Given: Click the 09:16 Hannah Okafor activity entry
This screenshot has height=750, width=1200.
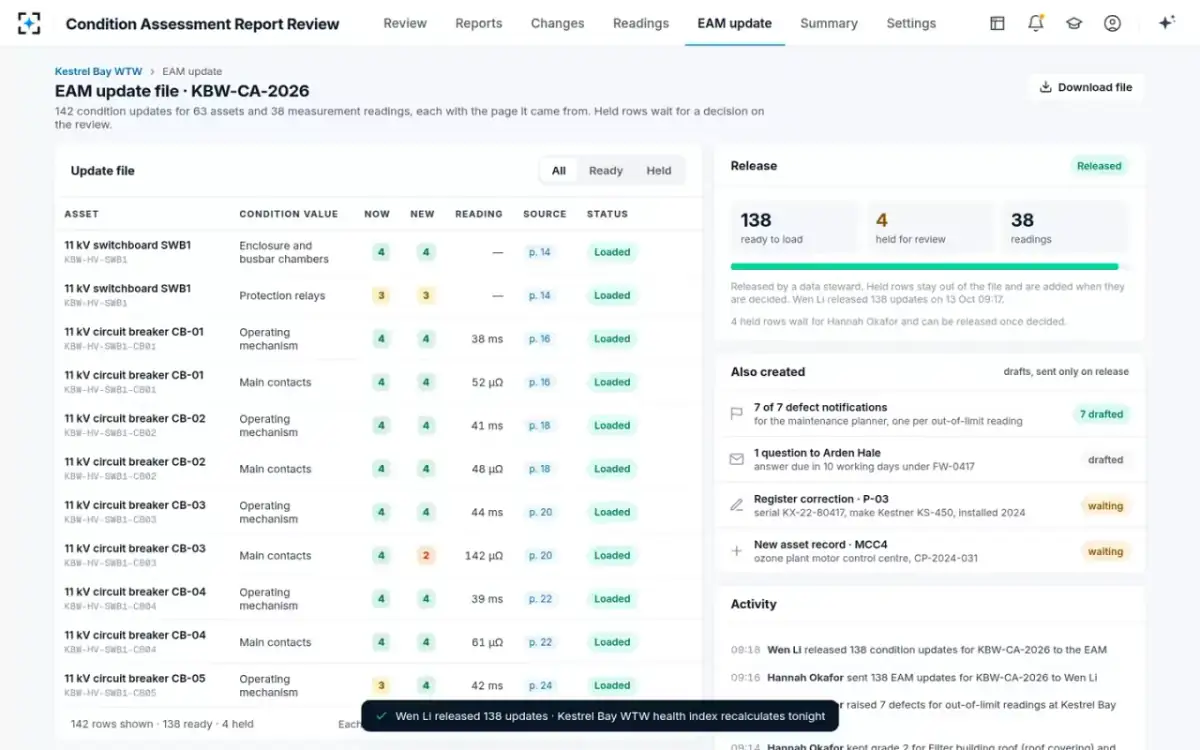Looking at the screenshot, I should [930, 678].
